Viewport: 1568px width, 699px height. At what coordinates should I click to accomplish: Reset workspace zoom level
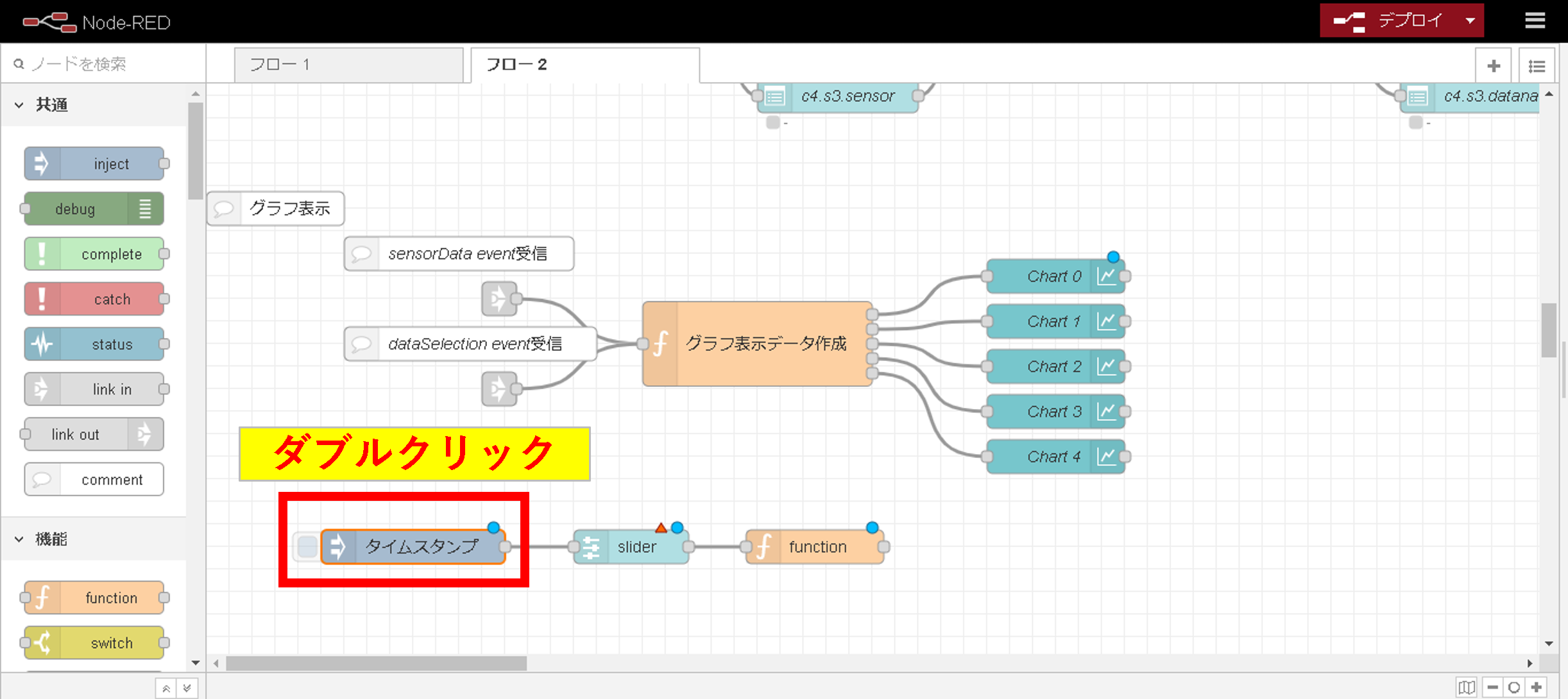[1514, 687]
